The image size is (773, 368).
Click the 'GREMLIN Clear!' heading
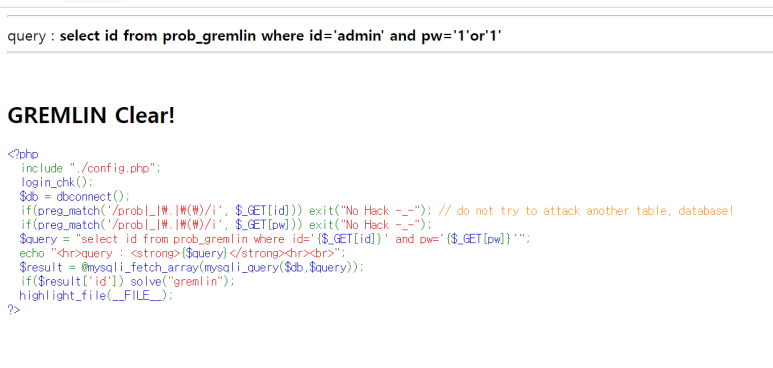(x=91, y=116)
